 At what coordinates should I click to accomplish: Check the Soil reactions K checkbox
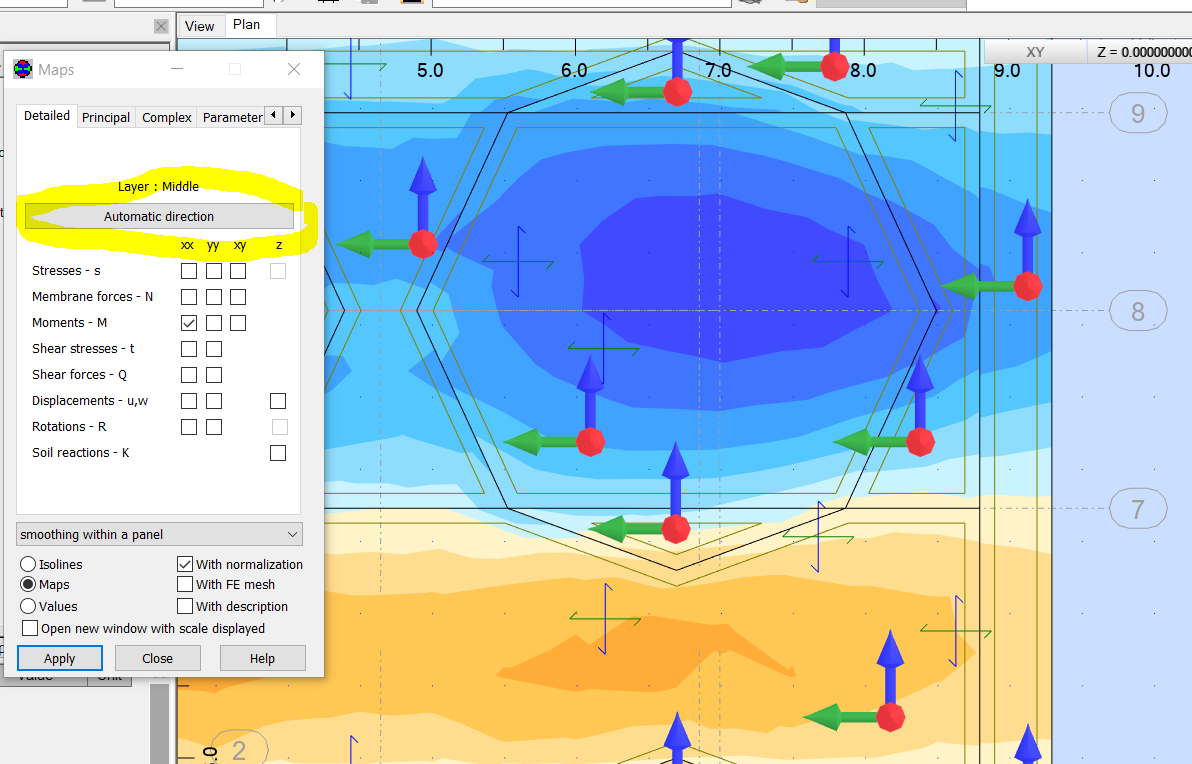(277, 452)
